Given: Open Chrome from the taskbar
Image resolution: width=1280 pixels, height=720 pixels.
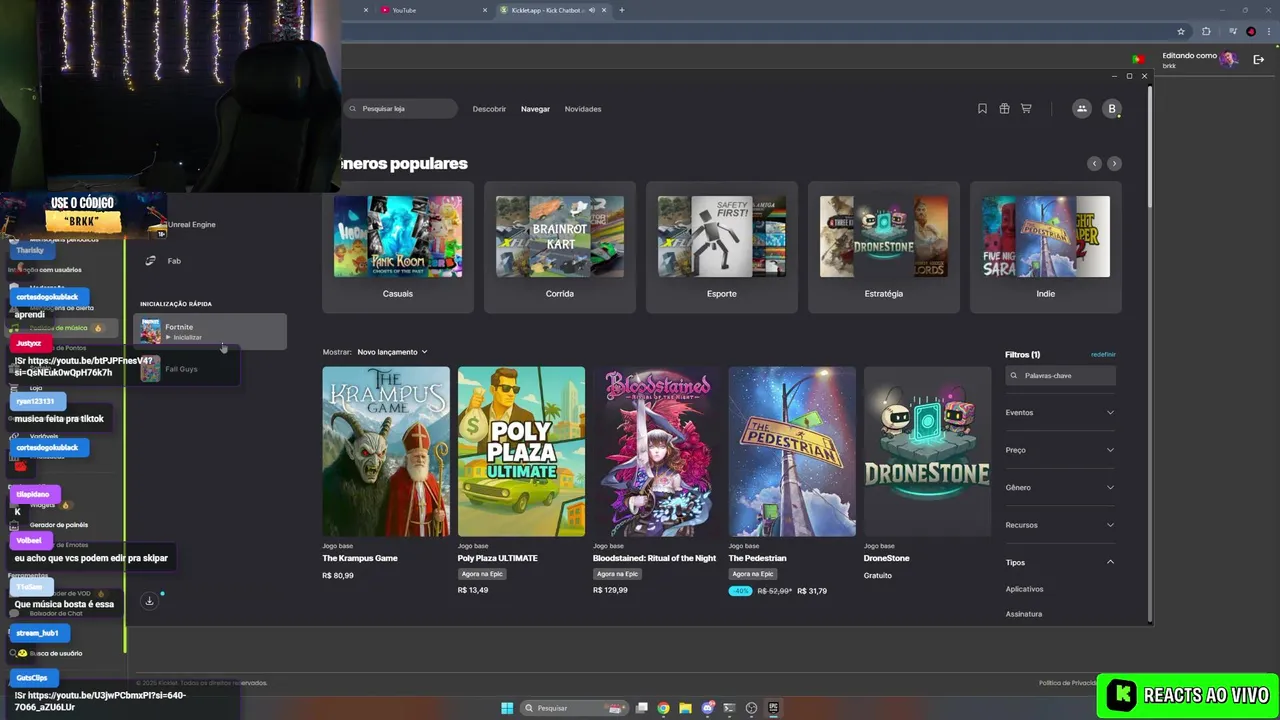Looking at the screenshot, I should pos(663,708).
